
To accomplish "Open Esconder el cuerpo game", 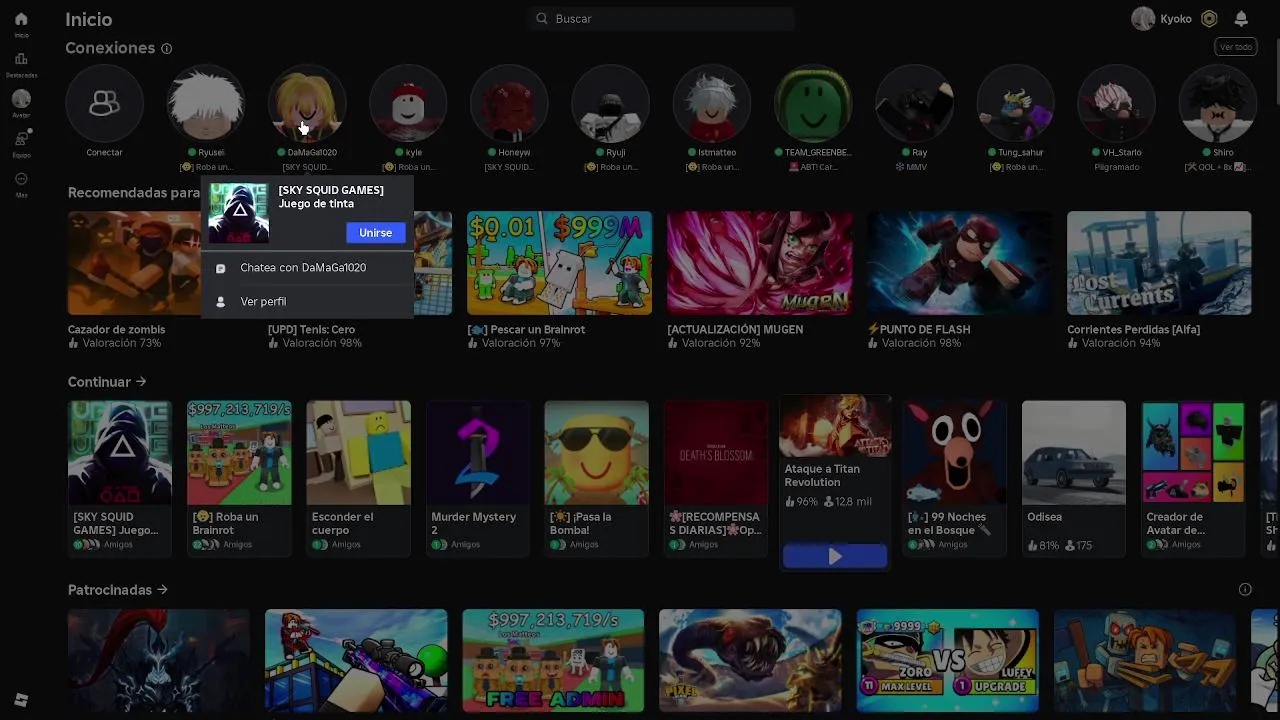I will tap(358, 477).
